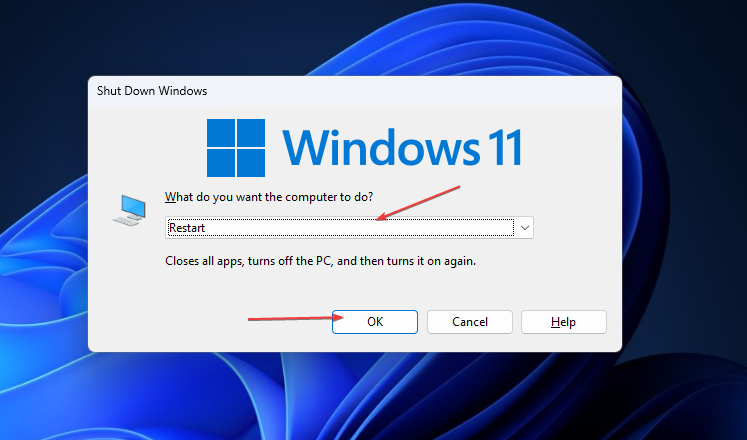Click the 'Shut Down Windows' title text
The width and height of the screenshot is (747, 440).
pos(152,91)
